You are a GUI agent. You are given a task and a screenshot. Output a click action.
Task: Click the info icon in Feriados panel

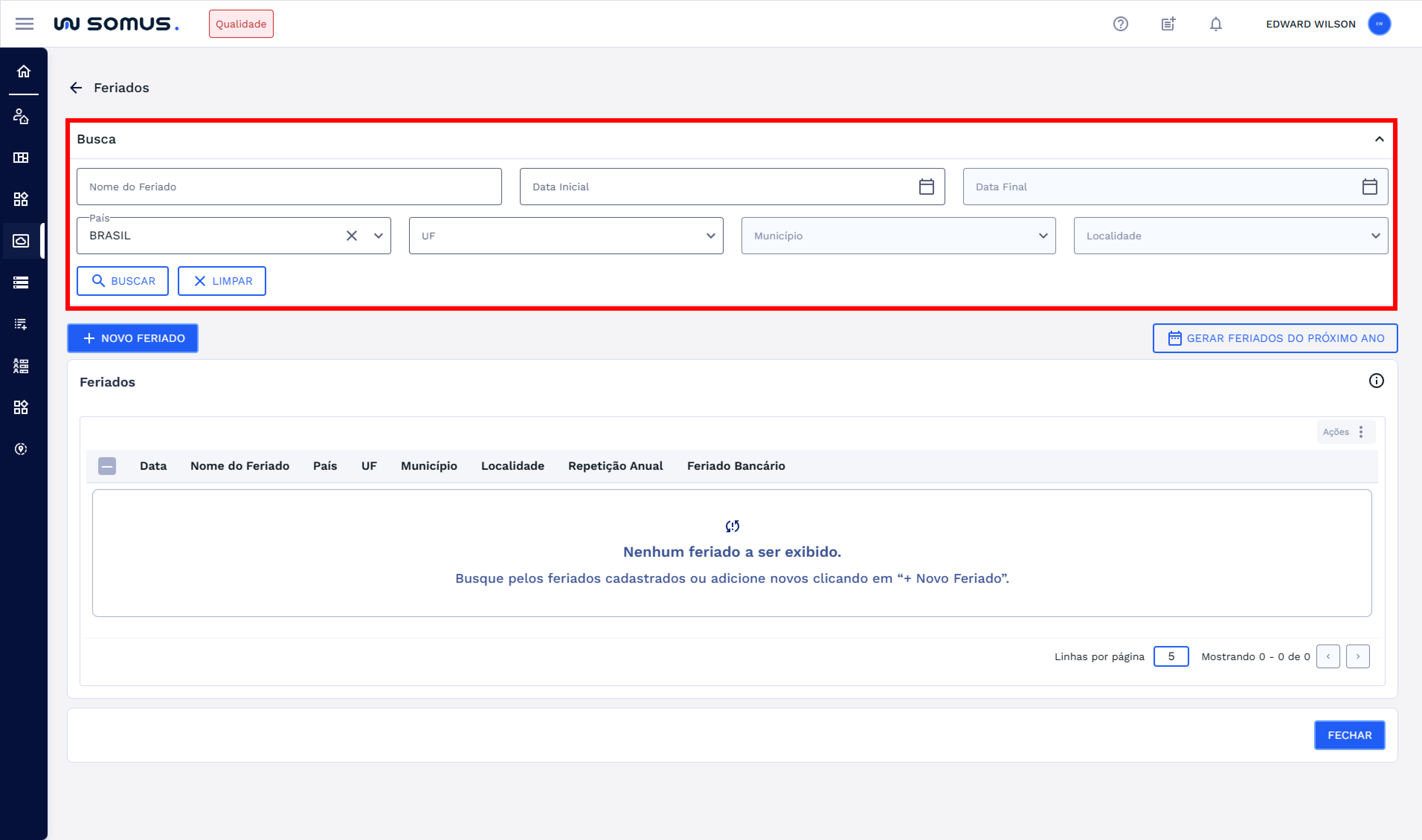pyautogui.click(x=1376, y=381)
